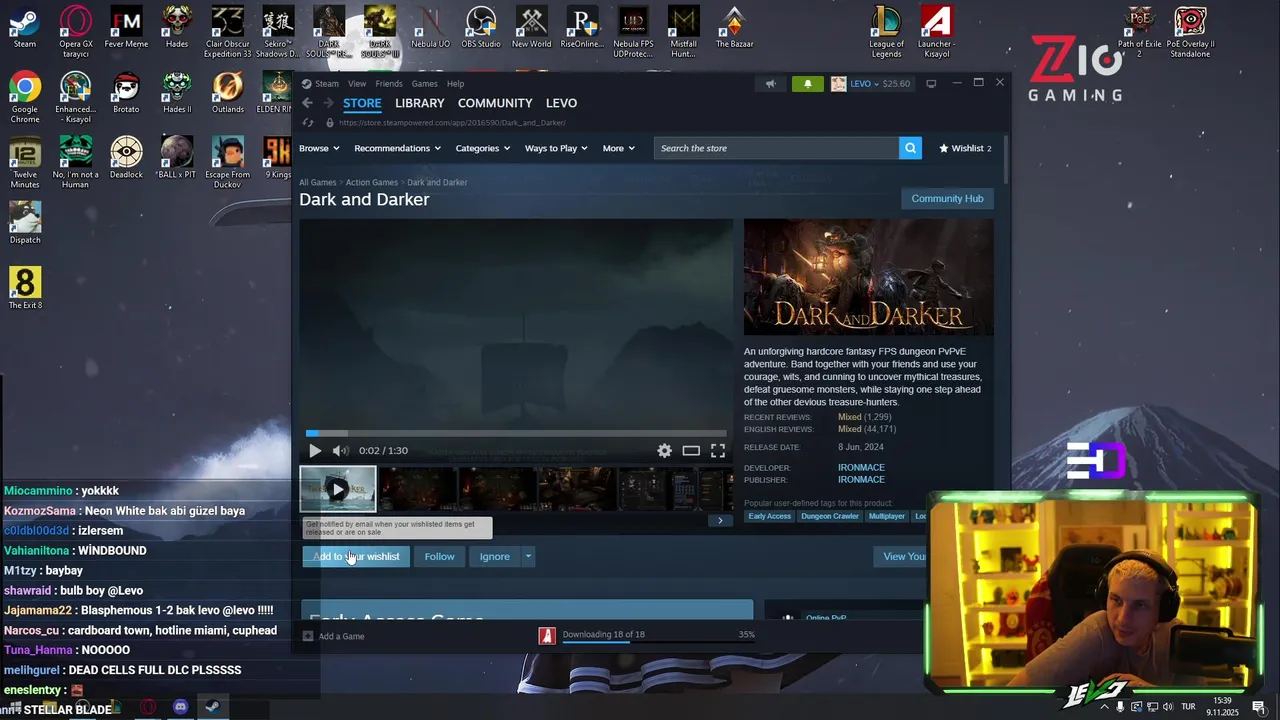
Task: Open the Help menu
Action: coord(456,84)
